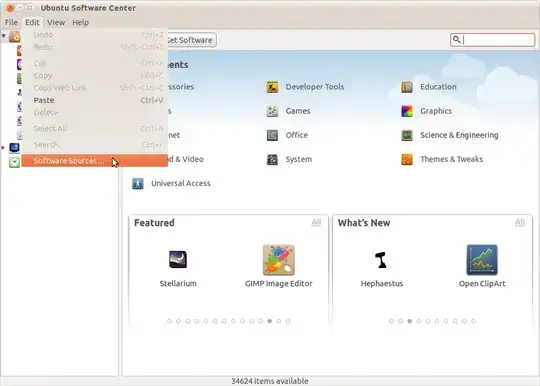Open the Universal Access label
540x386 pixels.
click(x=181, y=183)
